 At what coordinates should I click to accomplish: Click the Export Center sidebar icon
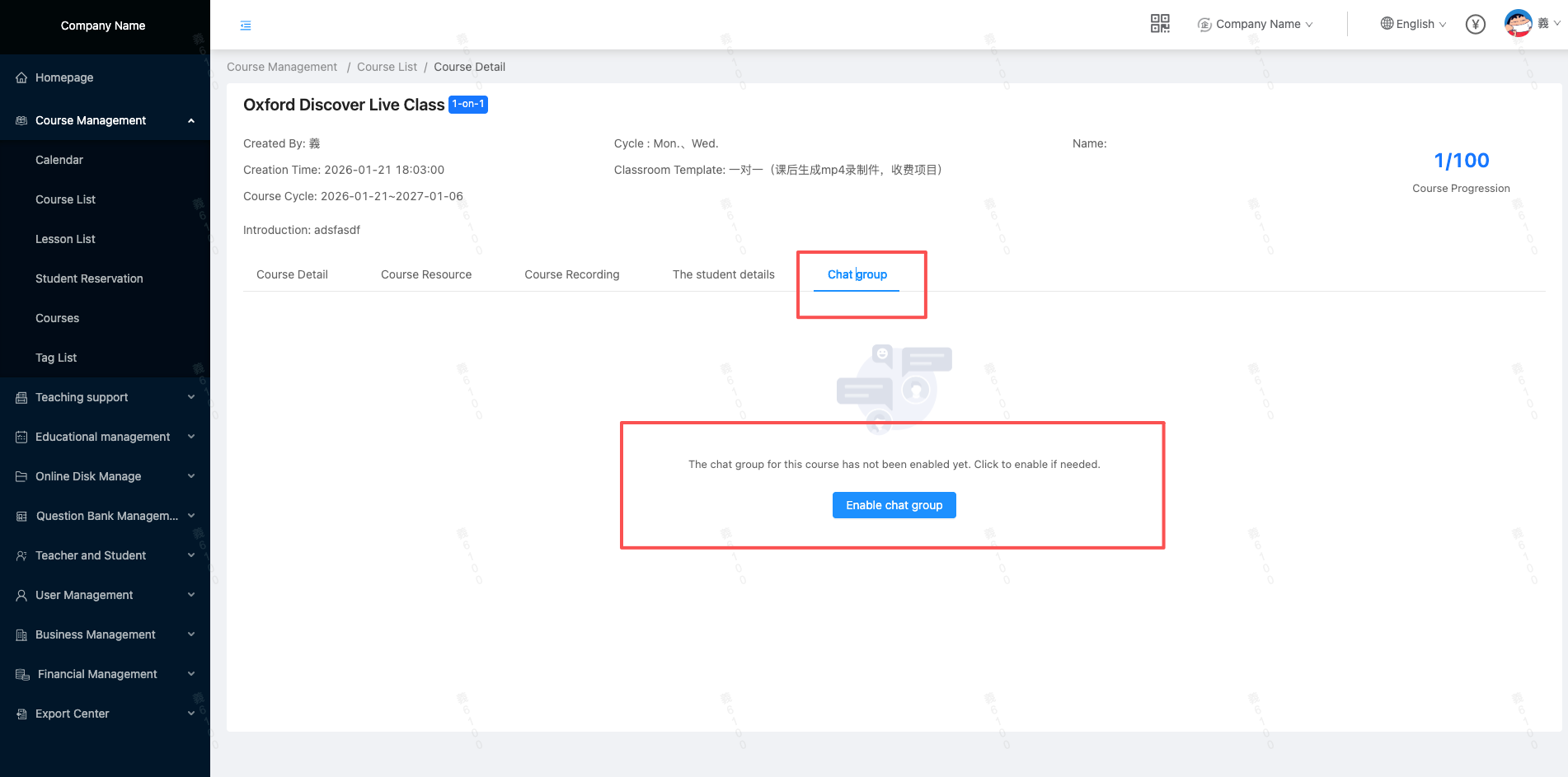(x=21, y=714)
